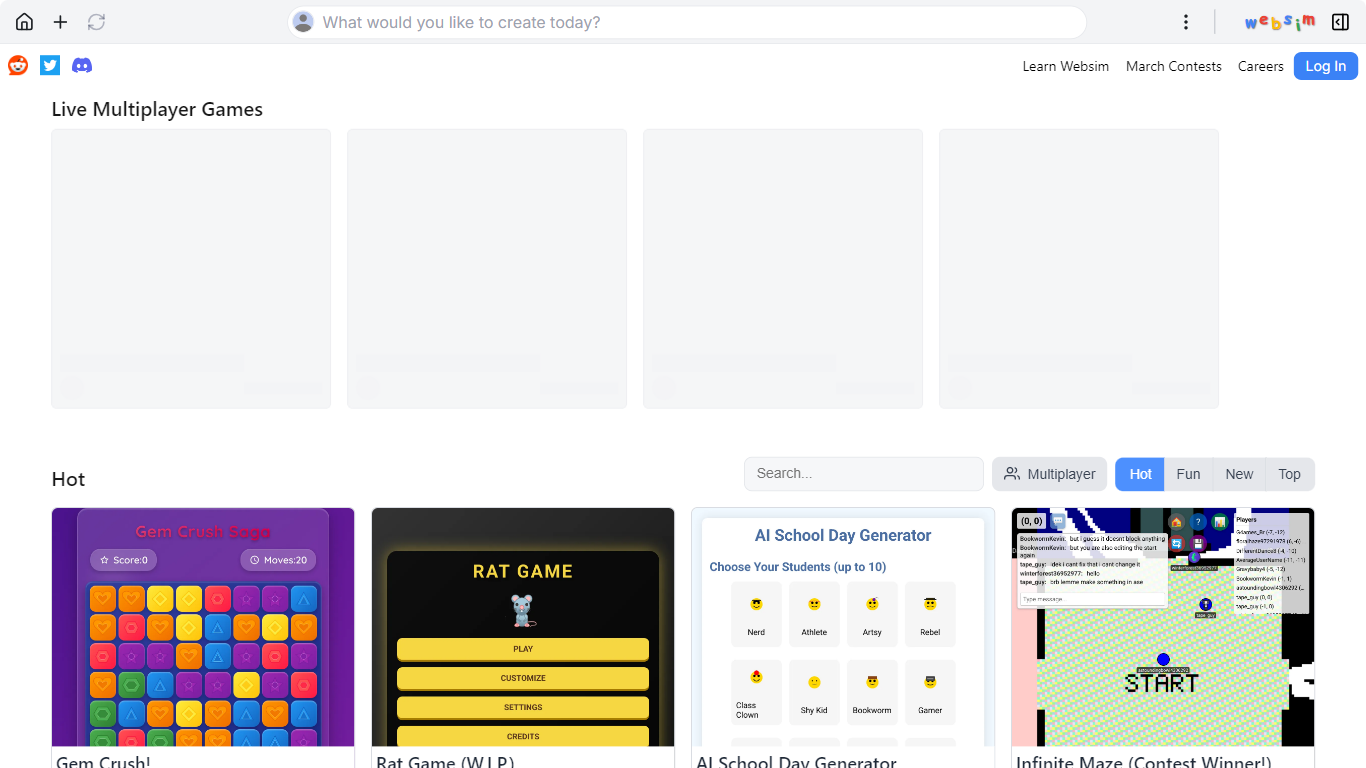
Task: Open the Reddit community icon
Action: coord(18,65)
